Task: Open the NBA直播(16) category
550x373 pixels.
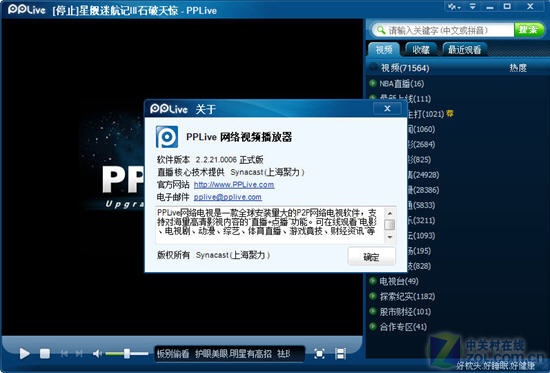Action: pos(402,84)
